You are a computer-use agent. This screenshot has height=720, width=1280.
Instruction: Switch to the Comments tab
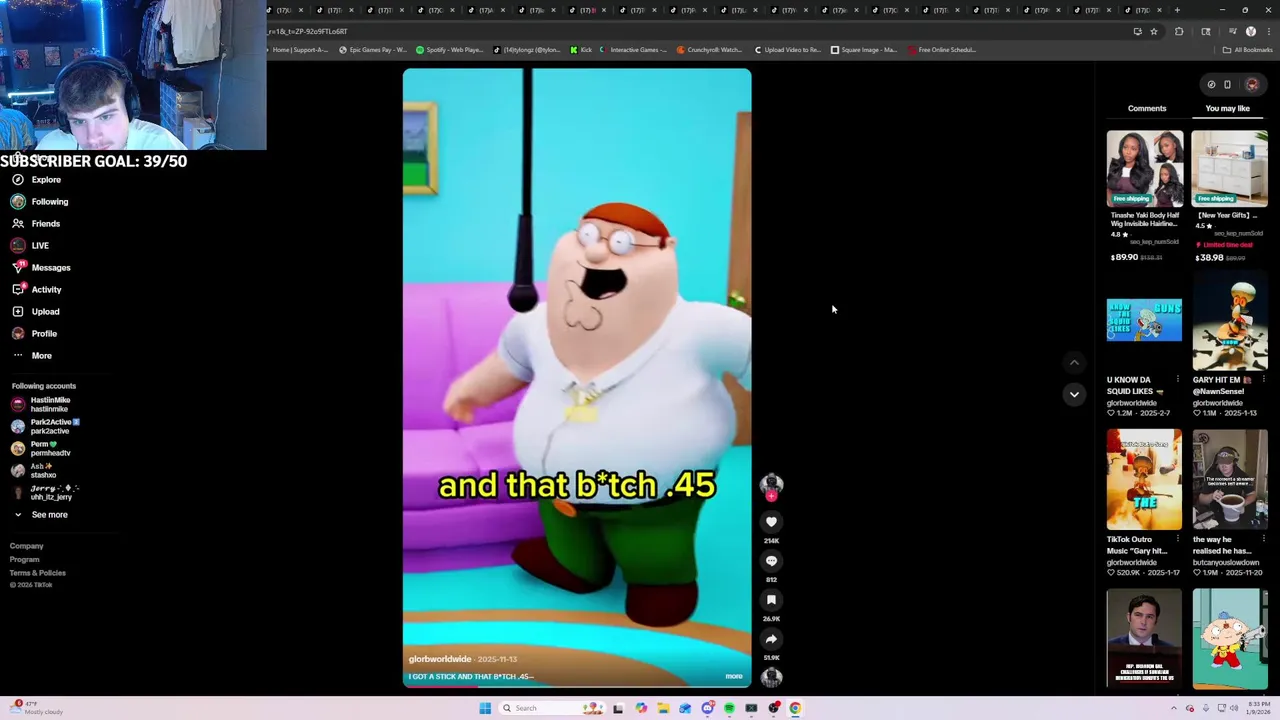pos(1147,108)
